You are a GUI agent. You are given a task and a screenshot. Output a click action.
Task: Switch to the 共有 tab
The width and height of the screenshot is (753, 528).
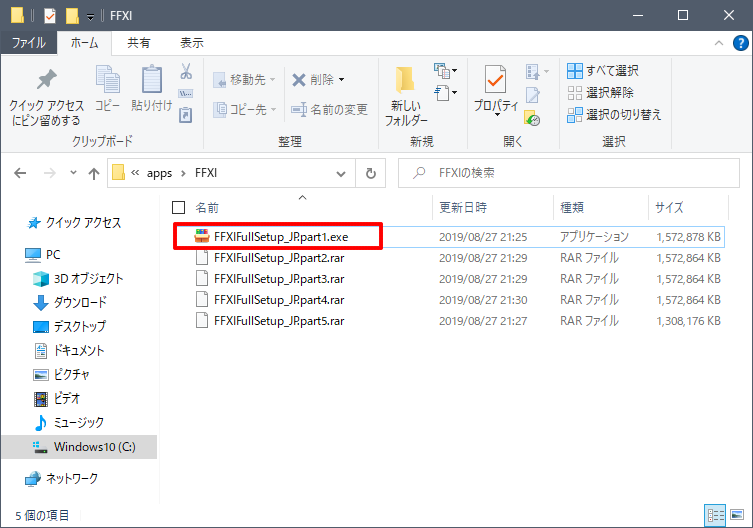[x=139, y=43]
